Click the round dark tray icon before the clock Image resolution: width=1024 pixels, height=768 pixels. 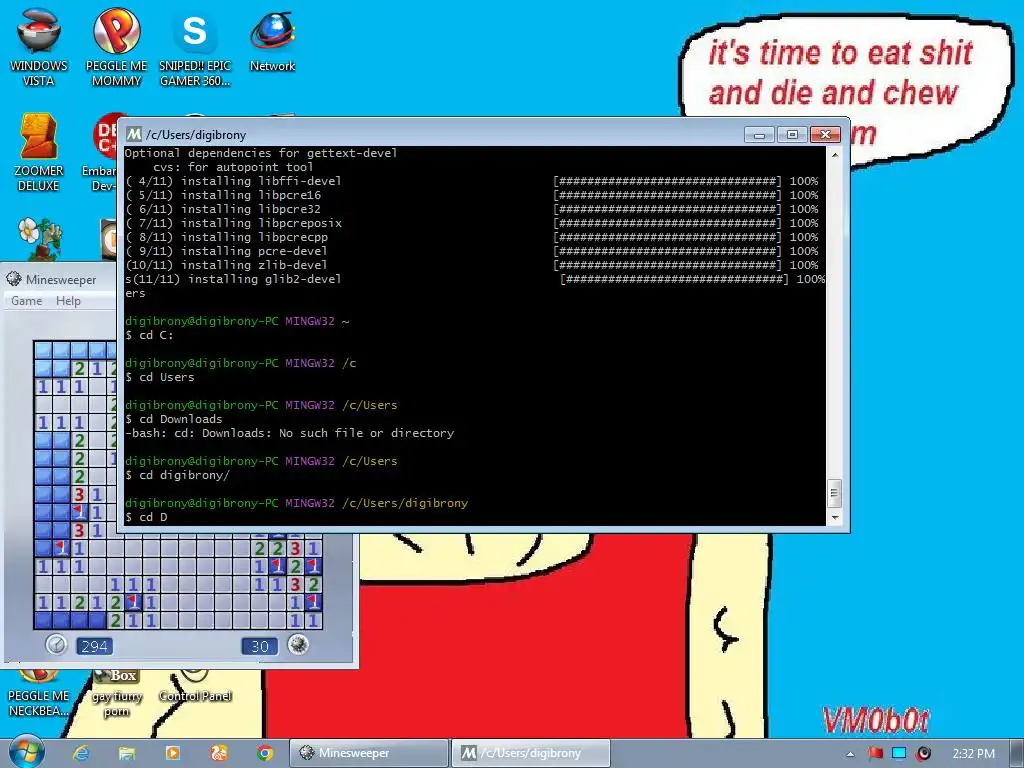click(923, 753)
